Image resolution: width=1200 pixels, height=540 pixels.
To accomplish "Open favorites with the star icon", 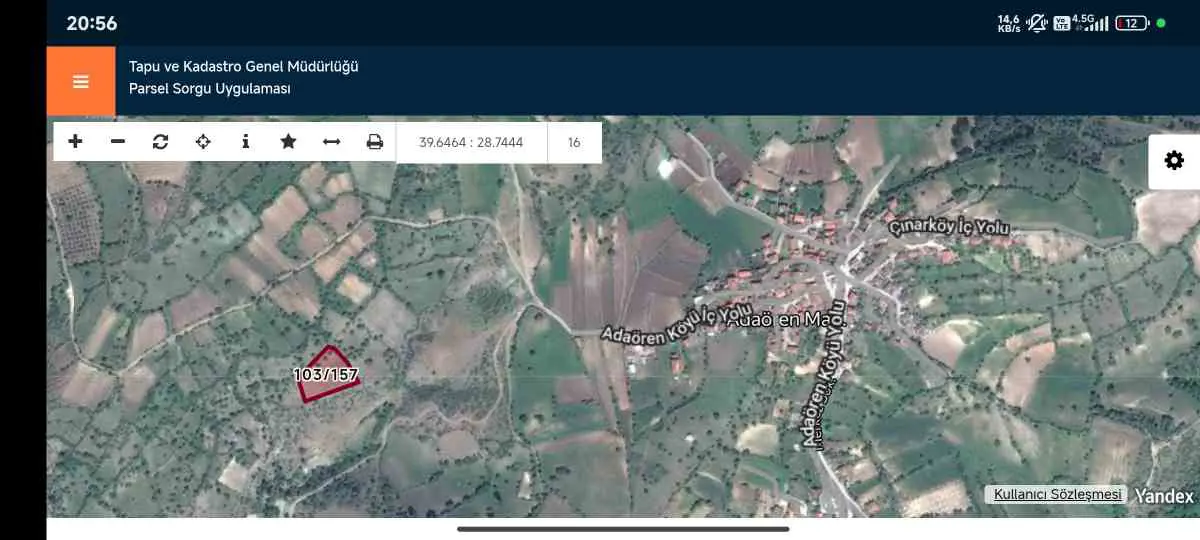I will 289,142.
